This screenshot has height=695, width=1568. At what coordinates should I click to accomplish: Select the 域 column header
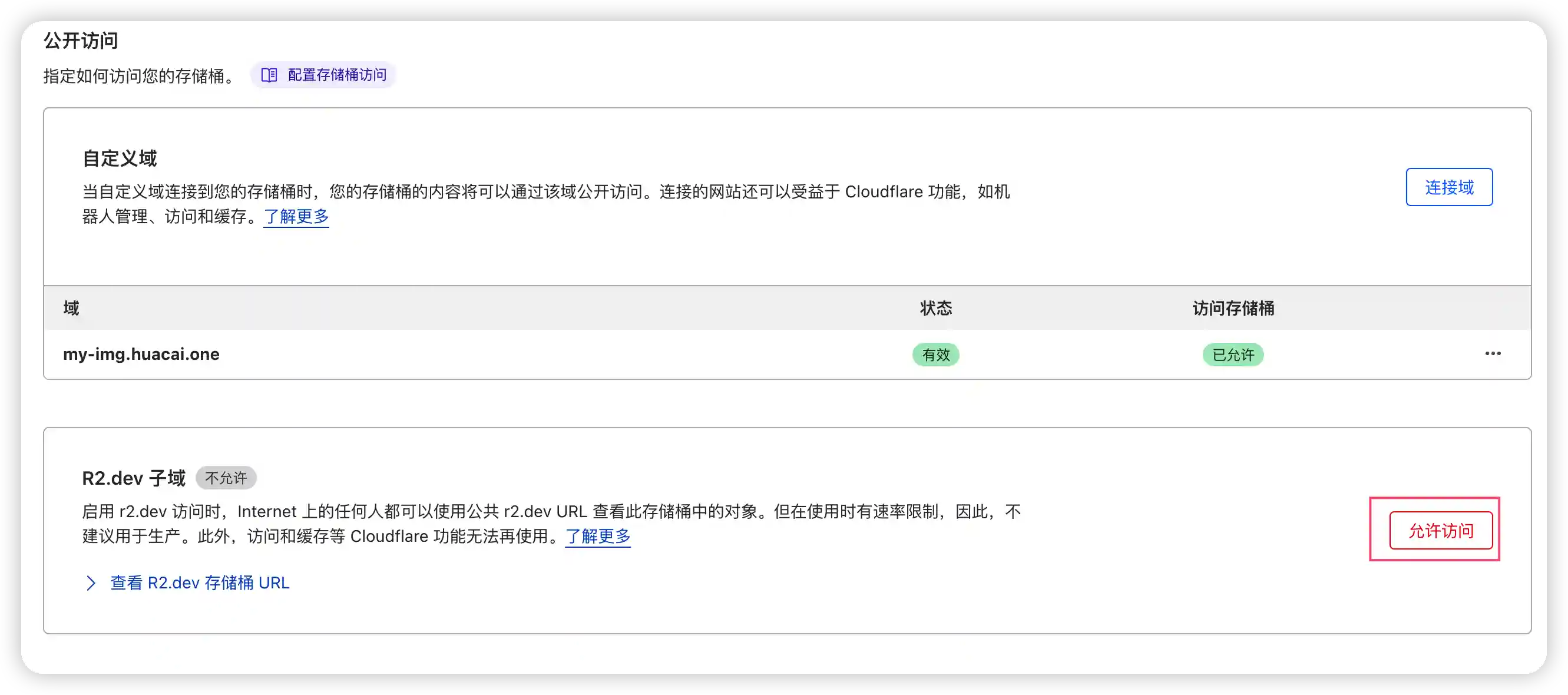pyautogui.click(x=71, y=309)
